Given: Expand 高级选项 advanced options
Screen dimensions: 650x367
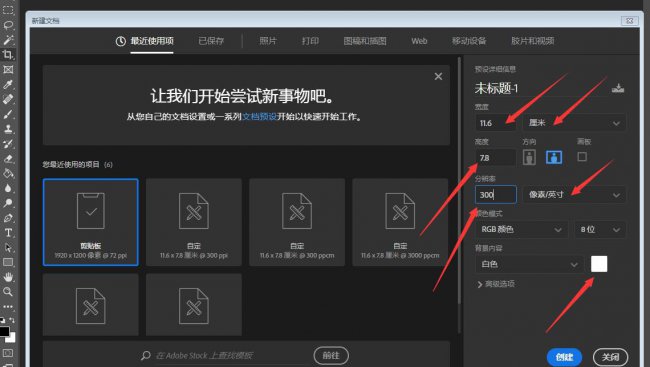Looking at the screenshot, I should (496, 284).
